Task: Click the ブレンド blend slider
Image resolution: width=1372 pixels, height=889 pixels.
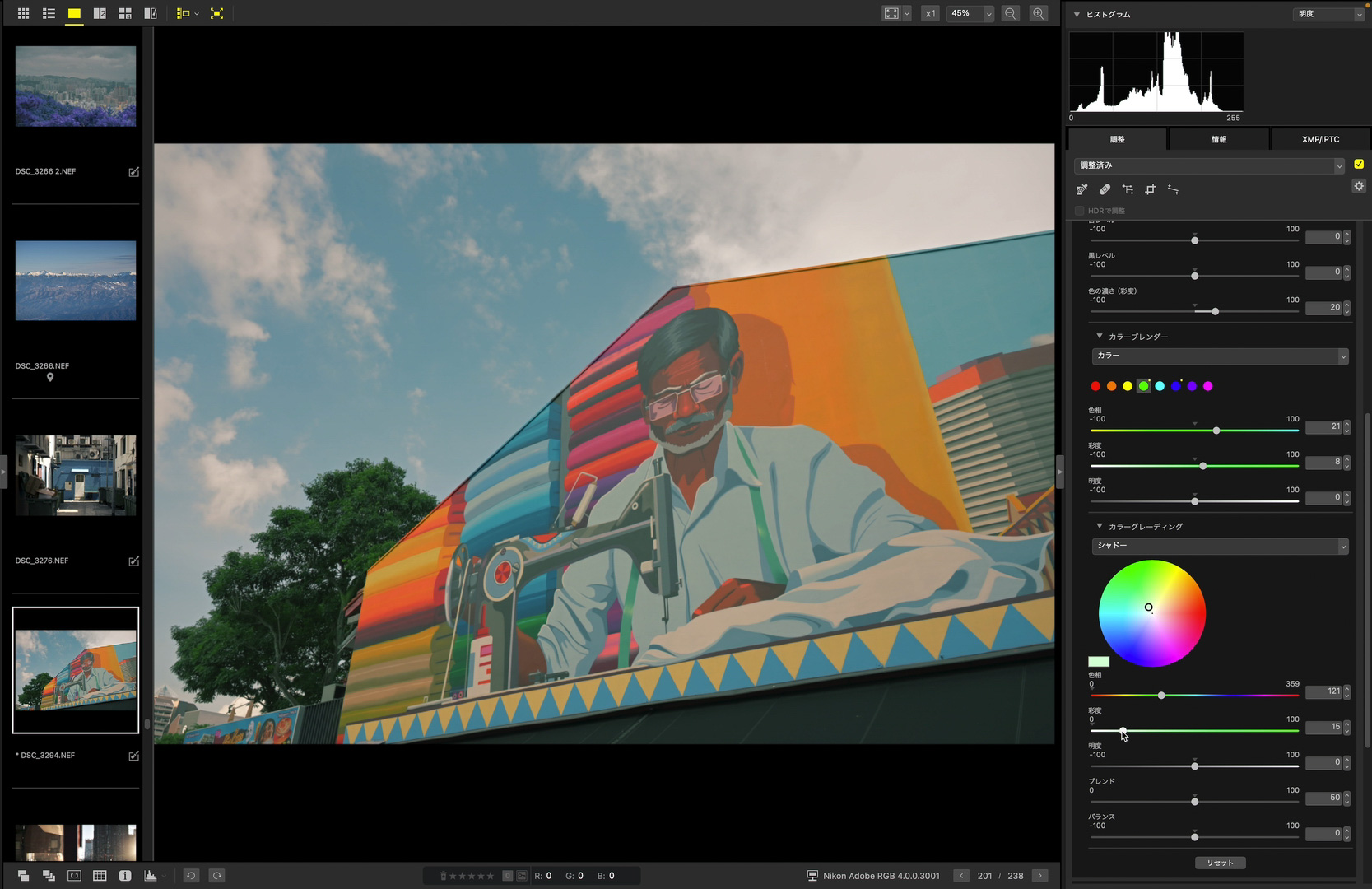Action: coord(1194,802)
